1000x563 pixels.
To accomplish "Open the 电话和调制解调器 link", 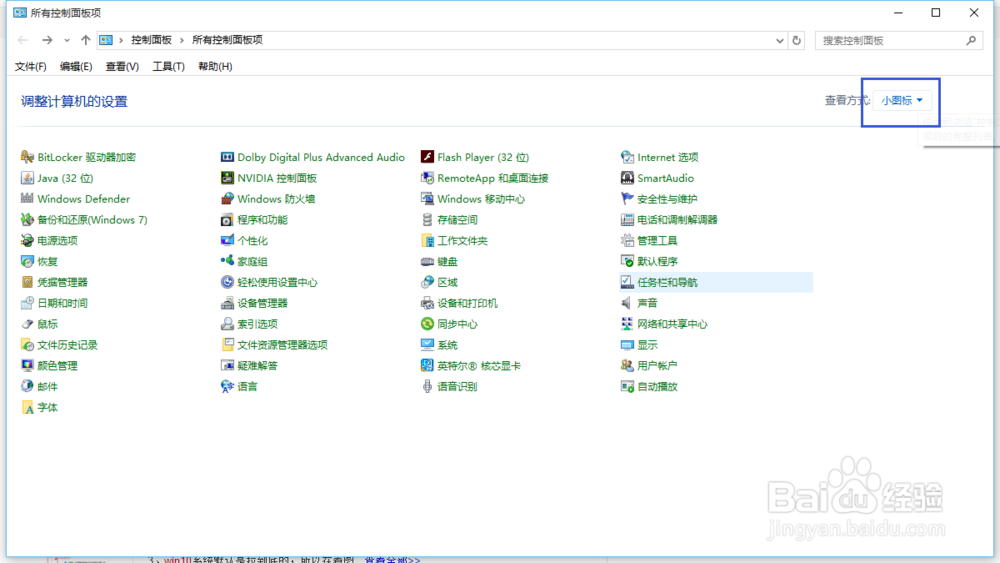I will [677, 220].
